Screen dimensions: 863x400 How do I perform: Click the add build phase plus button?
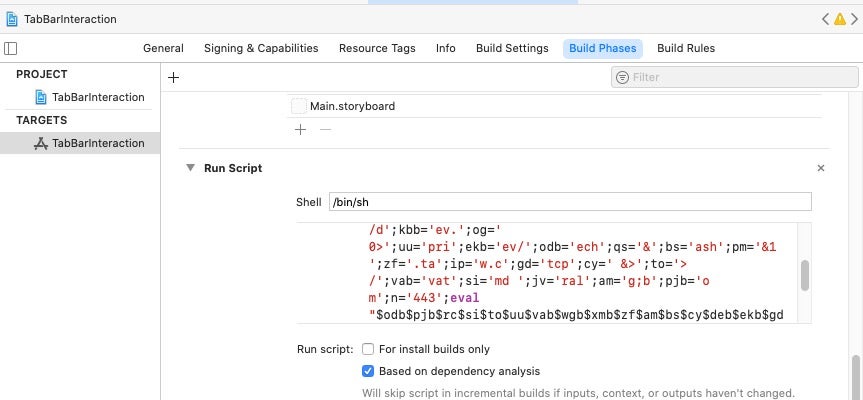(173, 77)
